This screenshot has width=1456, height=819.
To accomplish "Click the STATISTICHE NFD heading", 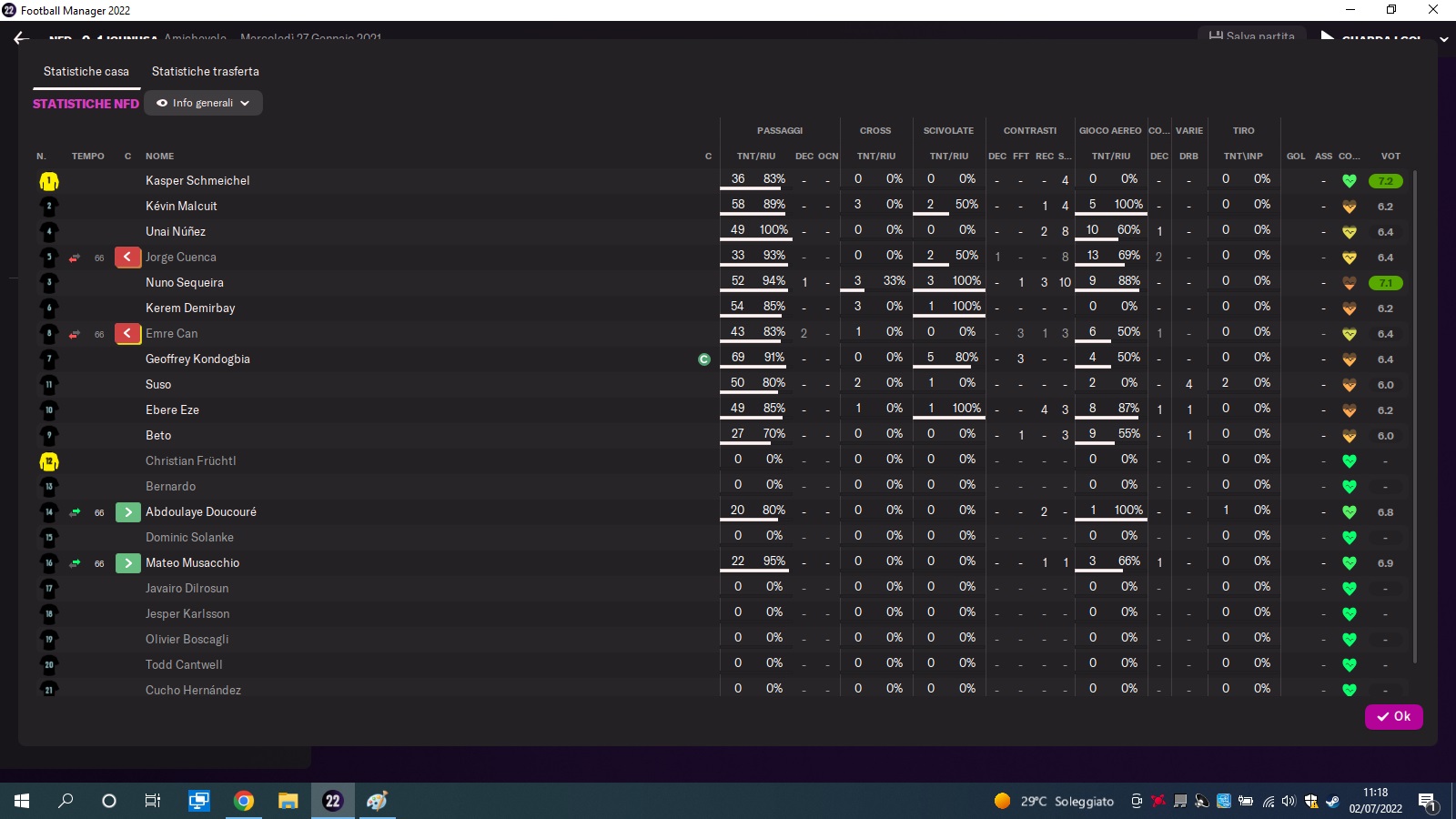I will click(x=86, y=104).
